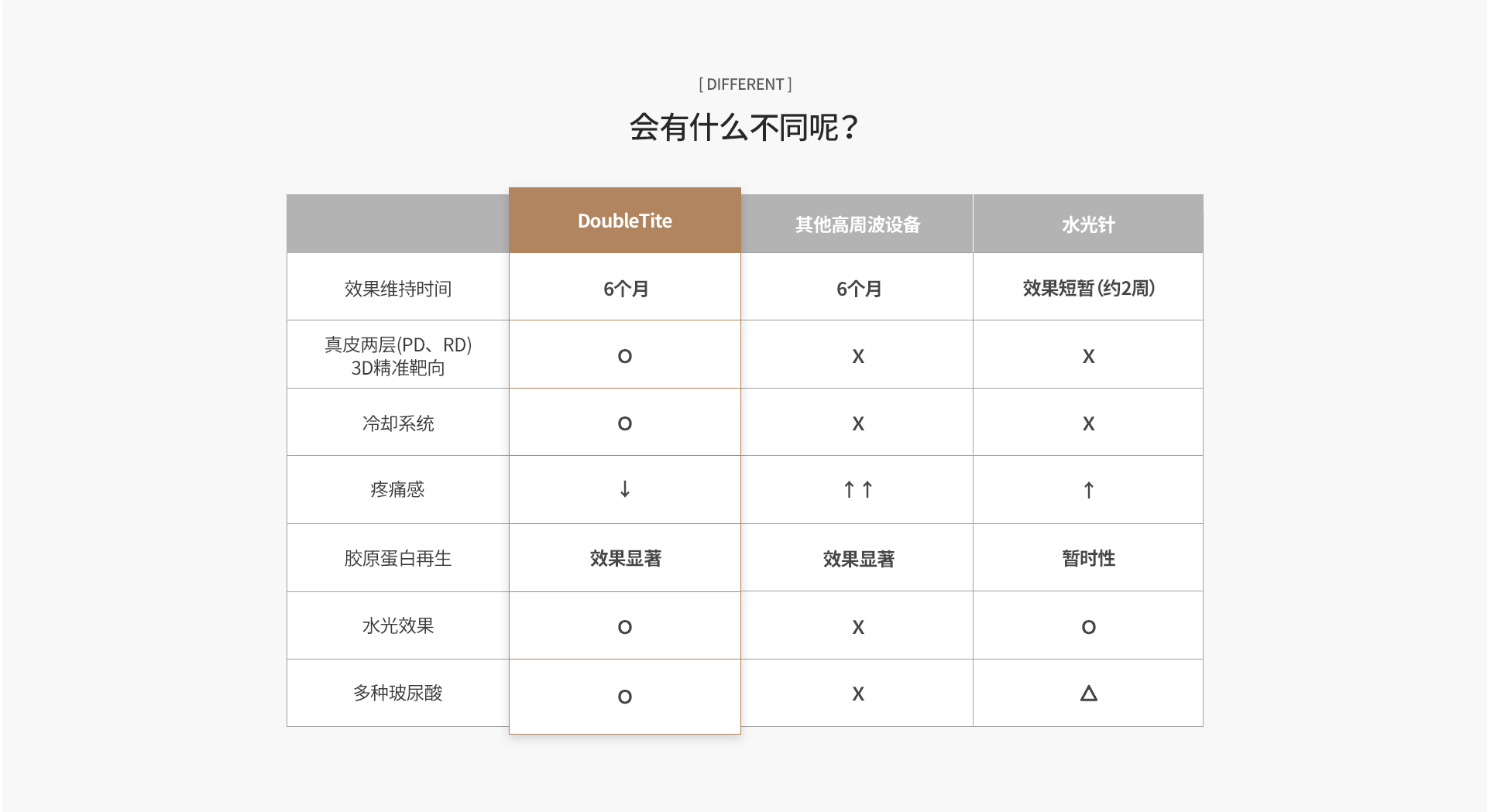
Task: Click the single up arrow under 水光针
Action: (x=1089, y=490)
